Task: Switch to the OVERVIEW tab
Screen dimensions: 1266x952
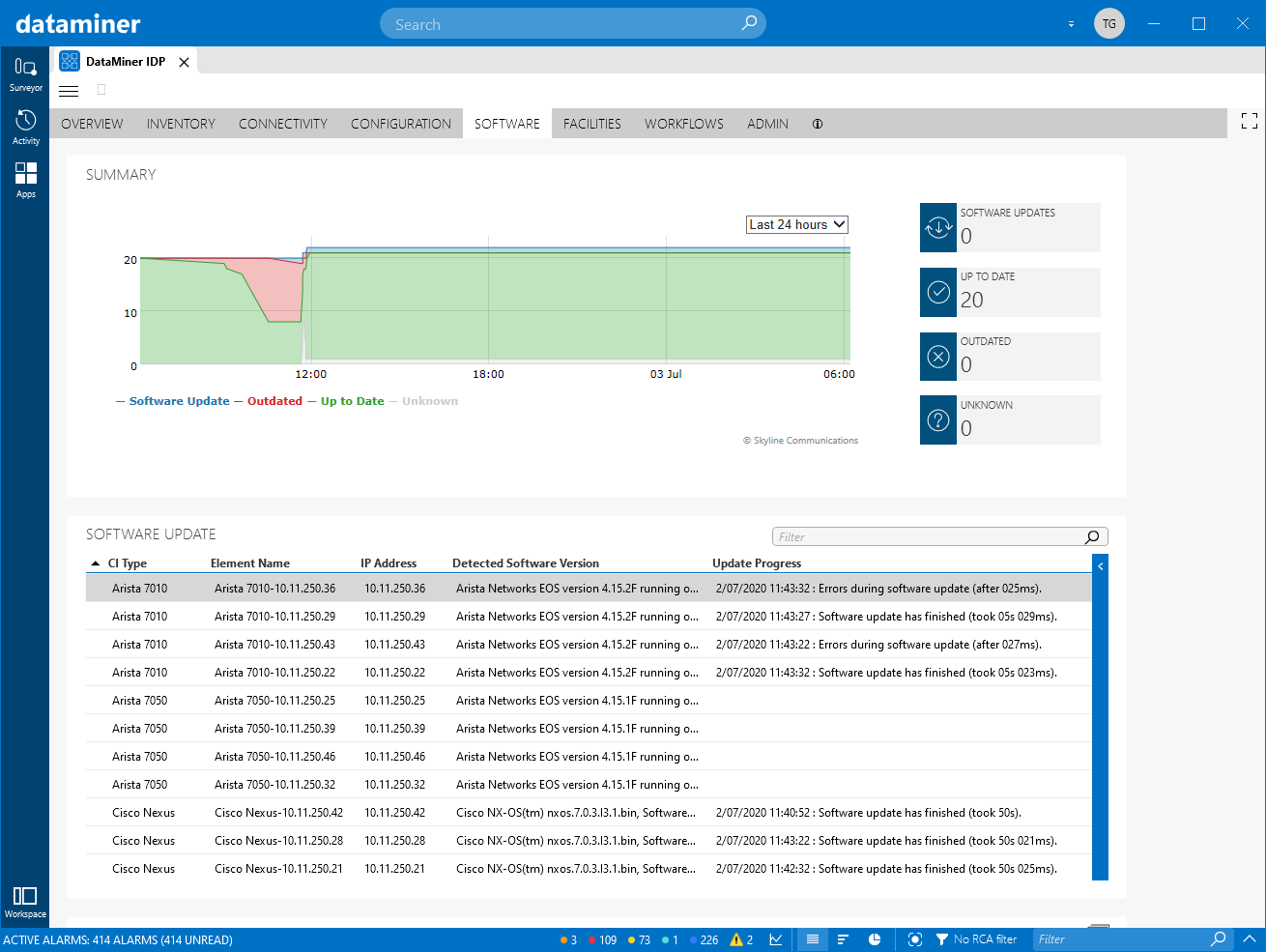Action: [x=92, y=124]
